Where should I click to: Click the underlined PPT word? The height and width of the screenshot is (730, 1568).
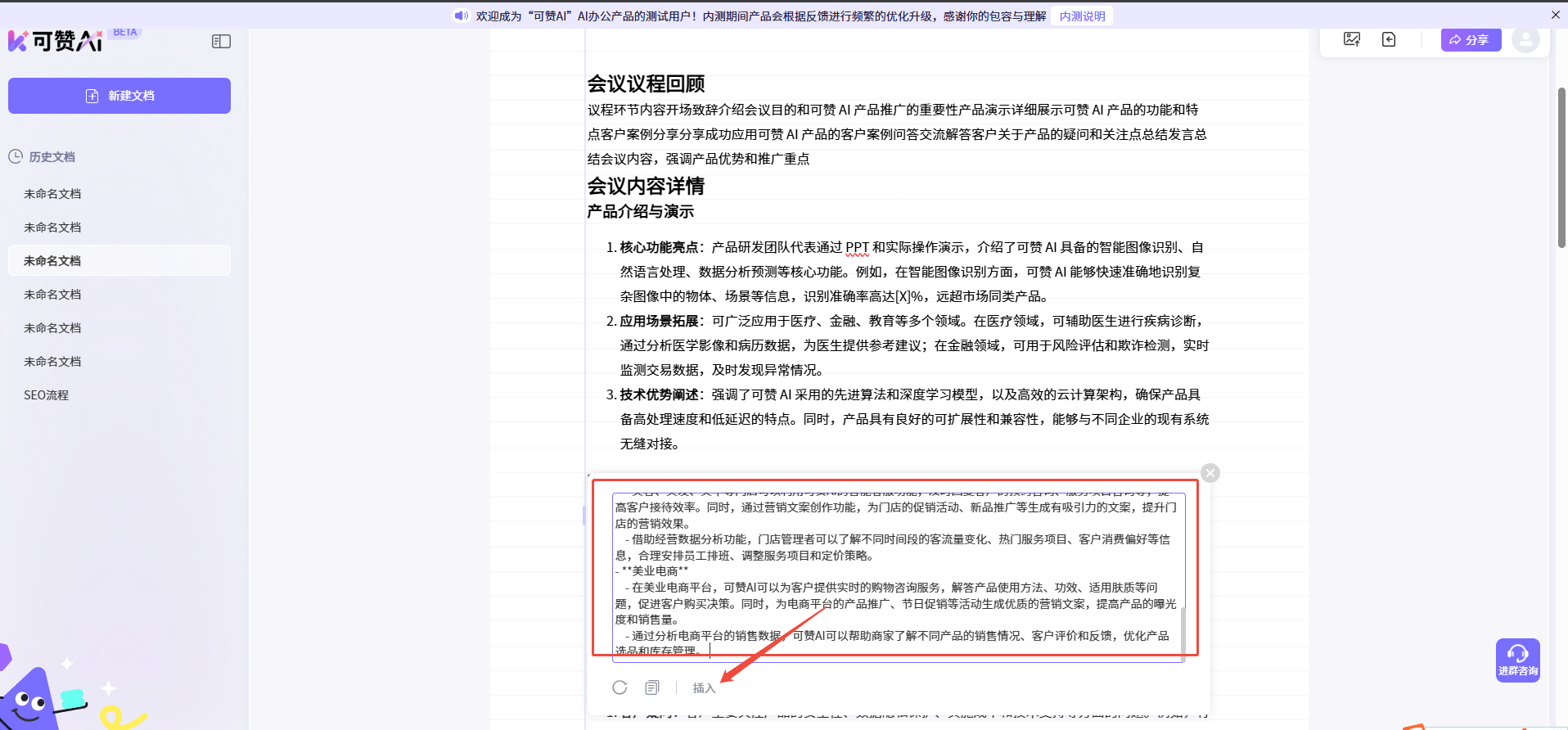857,247
